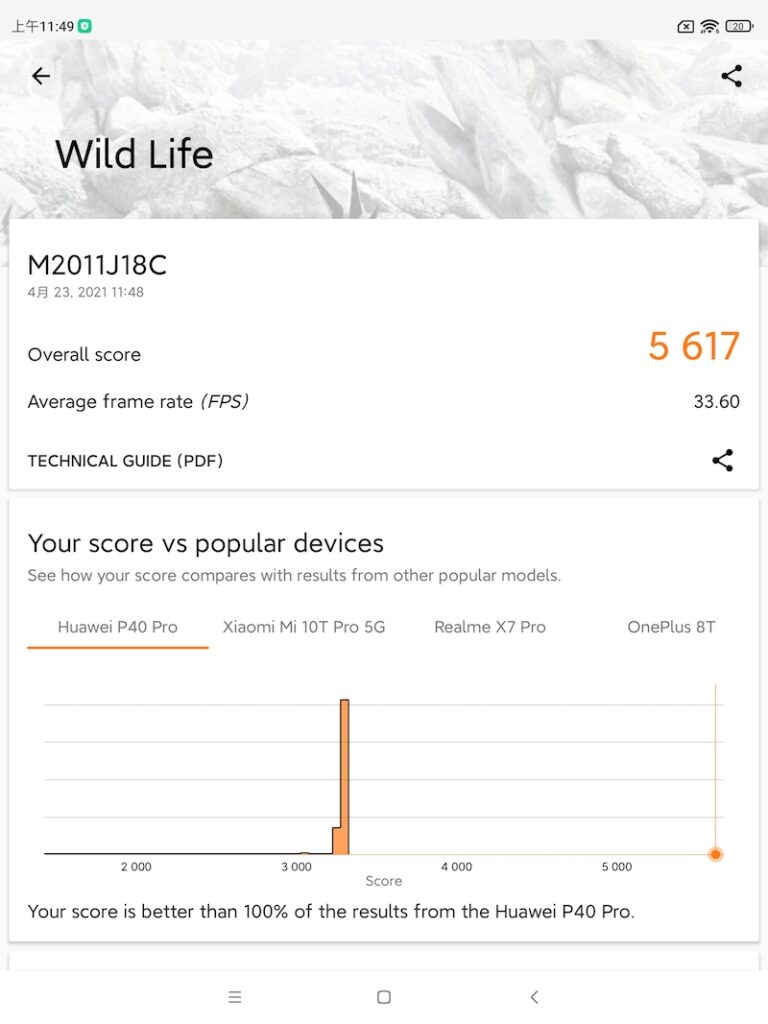
Task: Open the recent apps menu navigation icon
Action: [x=235, y=997]
